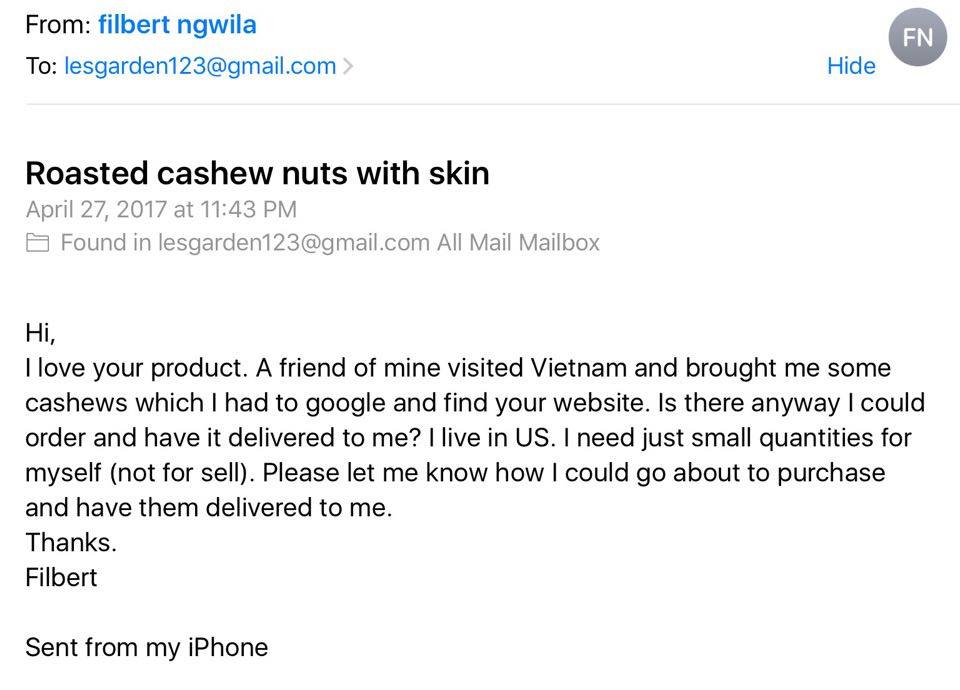Click the To: label
The height and width of the screenshot is (690, 960).
click(x=41, y=66)
